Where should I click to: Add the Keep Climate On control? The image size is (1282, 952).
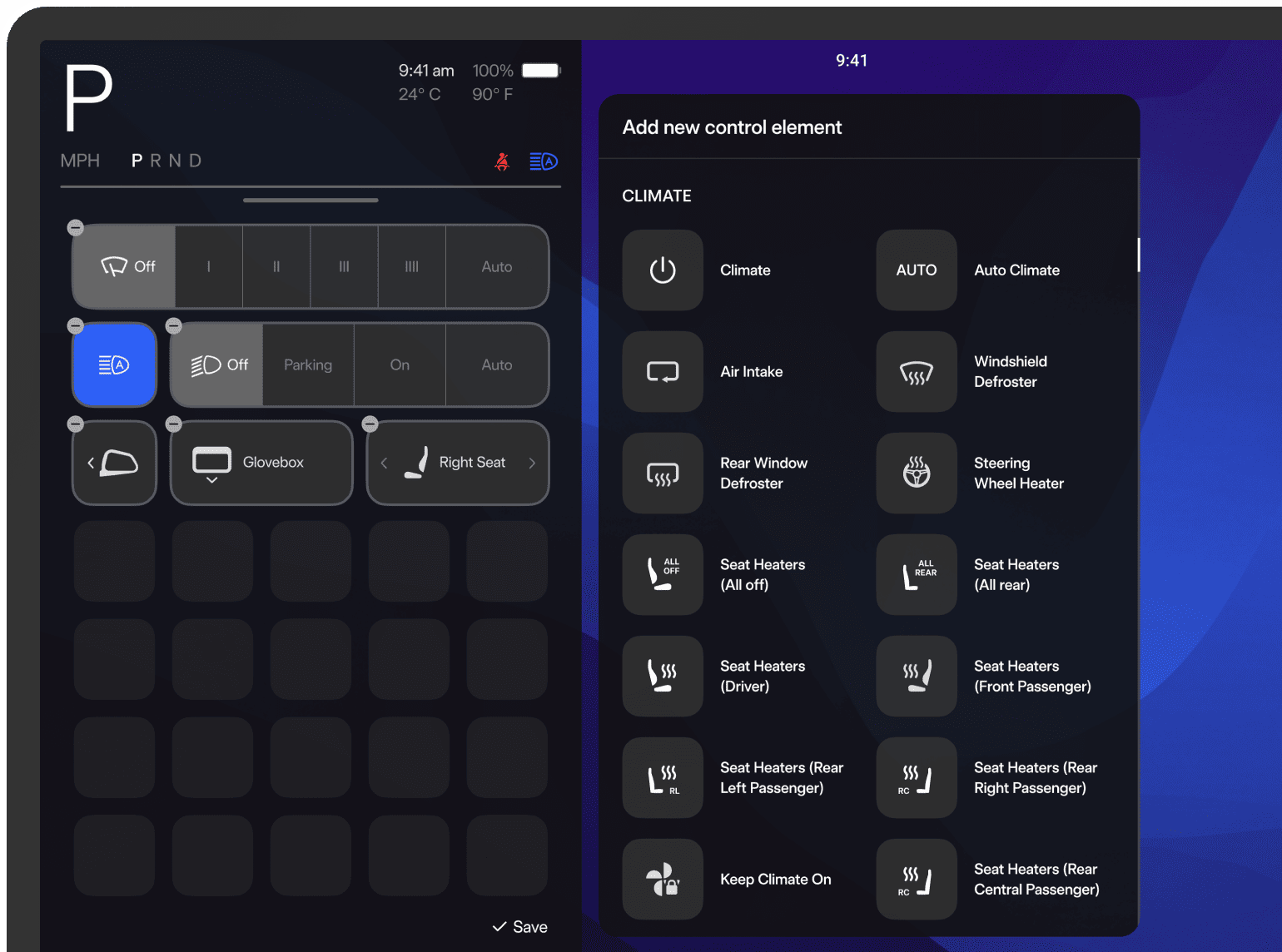tap(663, 880)
